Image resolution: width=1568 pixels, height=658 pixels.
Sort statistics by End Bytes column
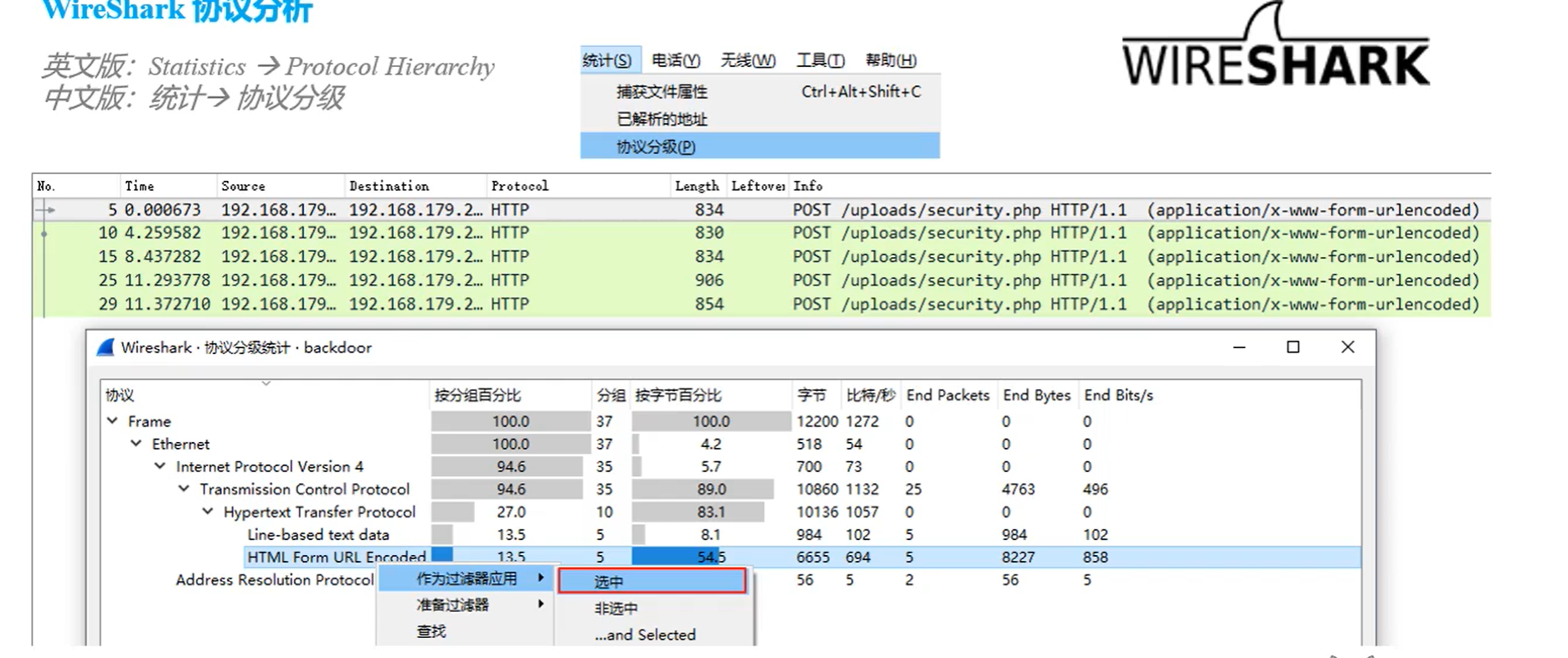pyautogui.click(x=1037, y=395)
